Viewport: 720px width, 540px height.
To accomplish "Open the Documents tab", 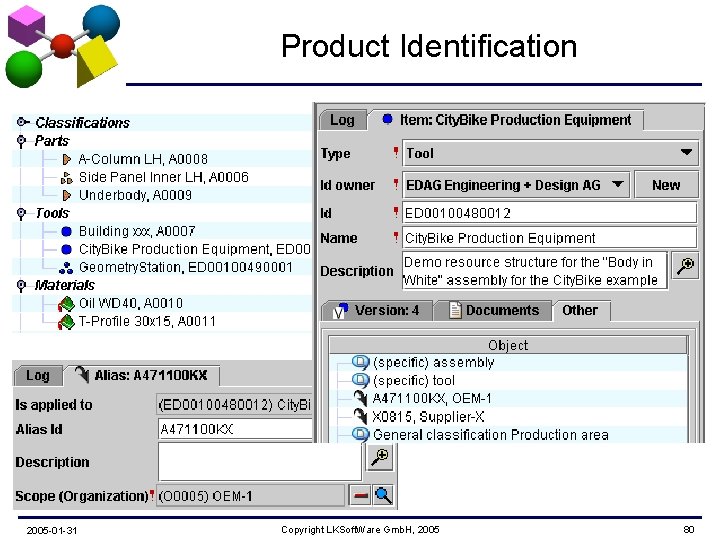I will 493,311.
